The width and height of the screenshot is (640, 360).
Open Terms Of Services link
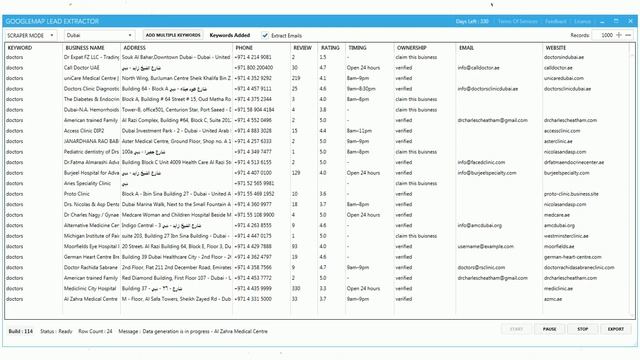(518, 21)
